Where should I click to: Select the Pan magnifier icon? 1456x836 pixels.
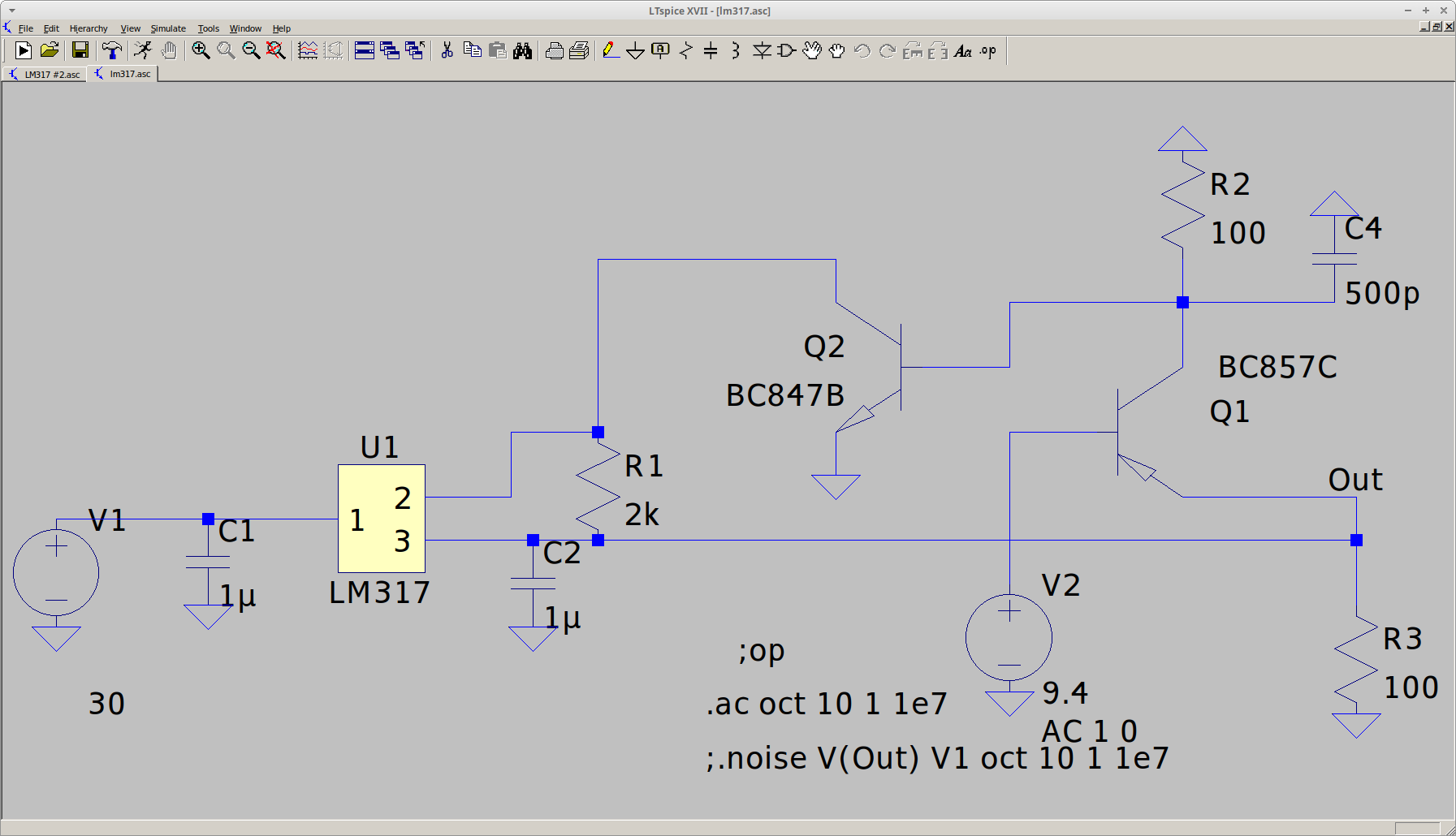tap(226, 50)
